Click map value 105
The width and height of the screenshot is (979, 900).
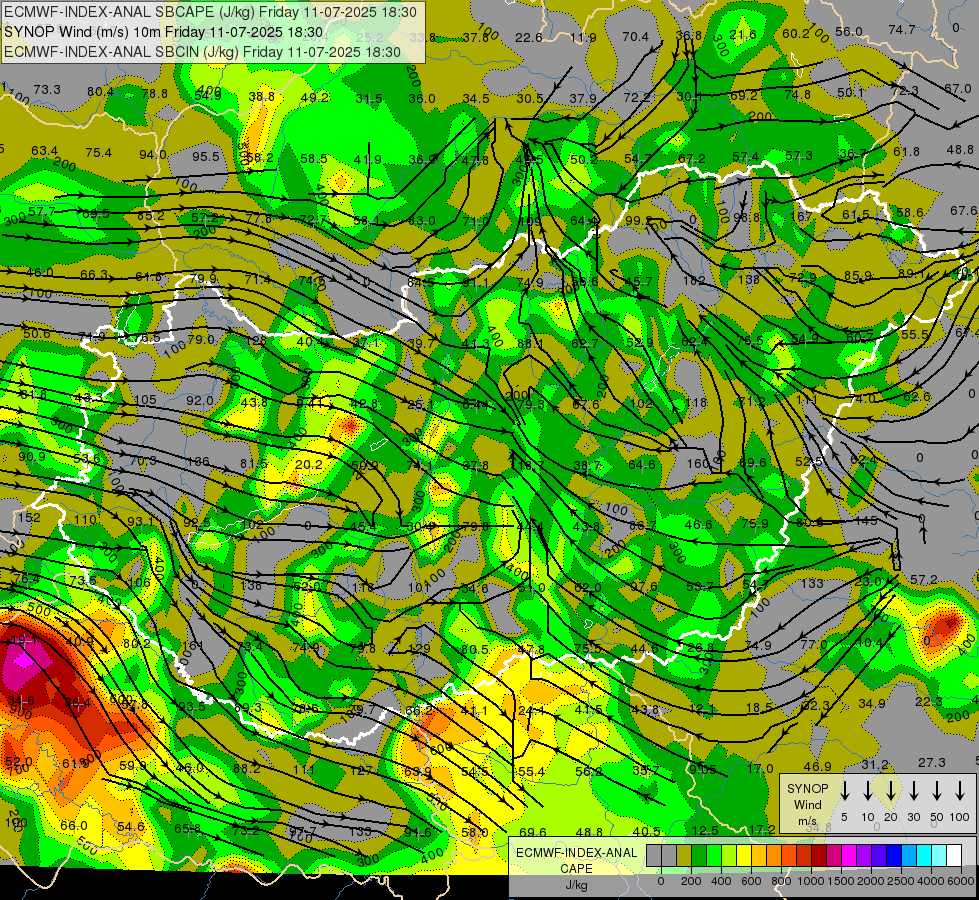point(145,400)
